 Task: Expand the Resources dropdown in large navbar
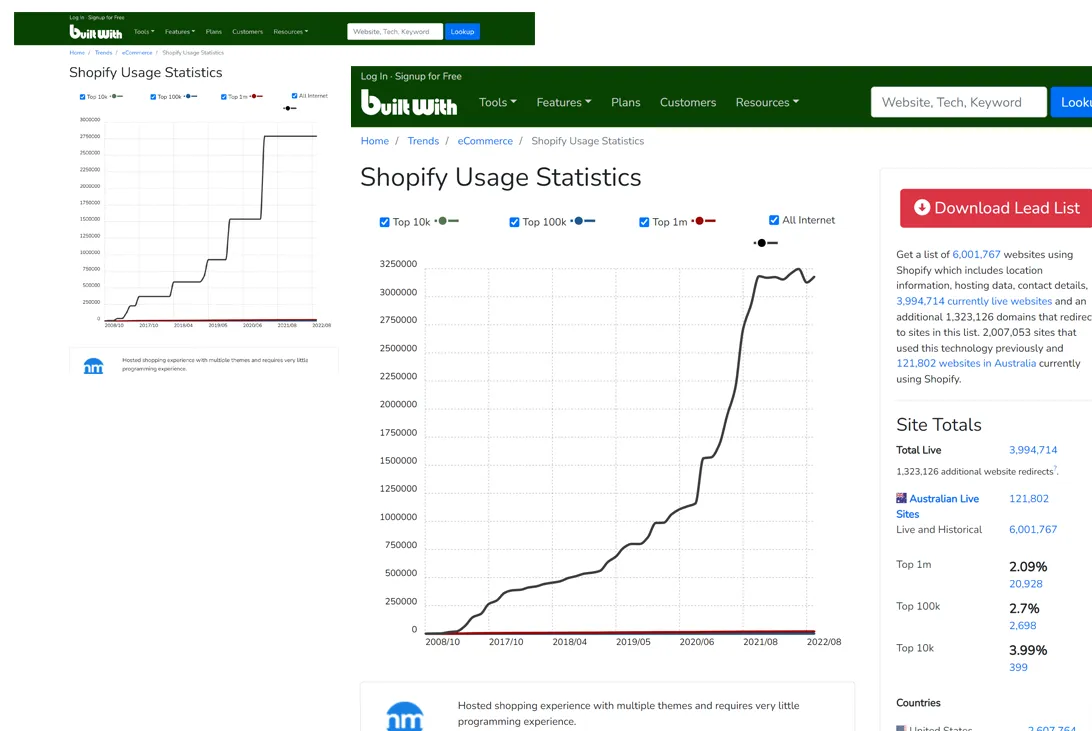tap(767, 102)
